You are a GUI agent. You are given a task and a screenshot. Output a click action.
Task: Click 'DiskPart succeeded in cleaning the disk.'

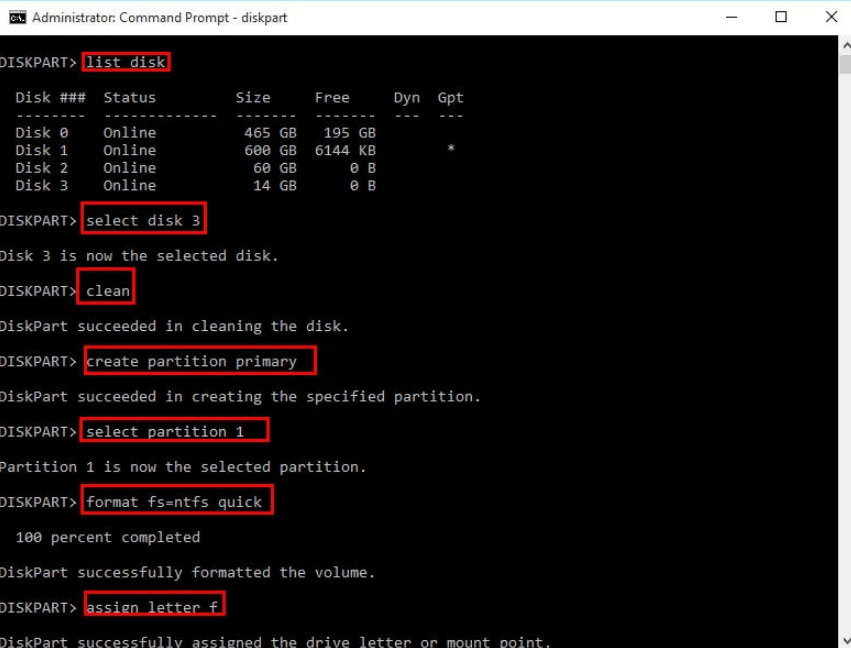pyautogui.click(x=174, y=326)
